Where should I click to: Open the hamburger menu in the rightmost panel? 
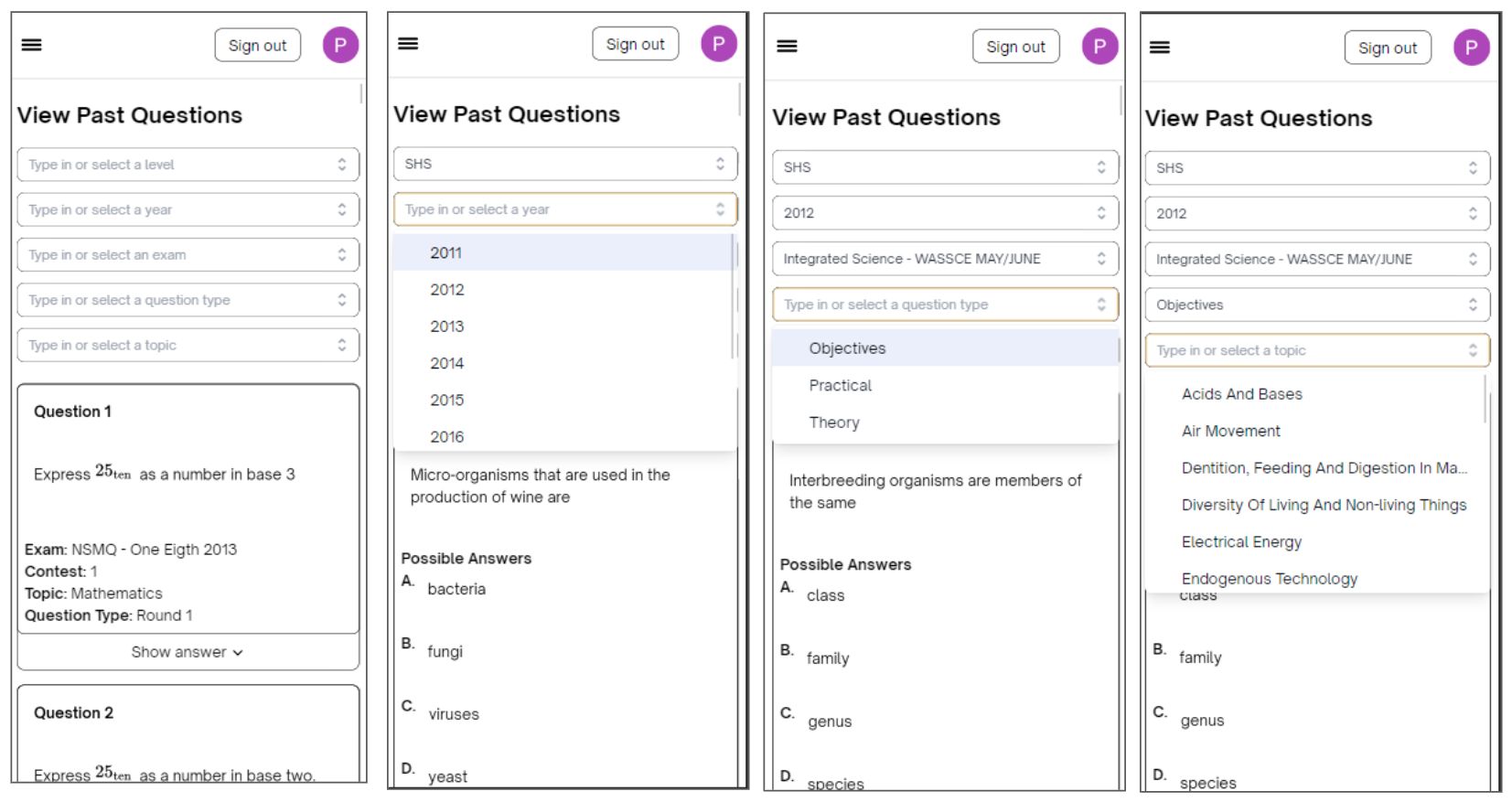pyautogui.click(x=1160, y=48)
